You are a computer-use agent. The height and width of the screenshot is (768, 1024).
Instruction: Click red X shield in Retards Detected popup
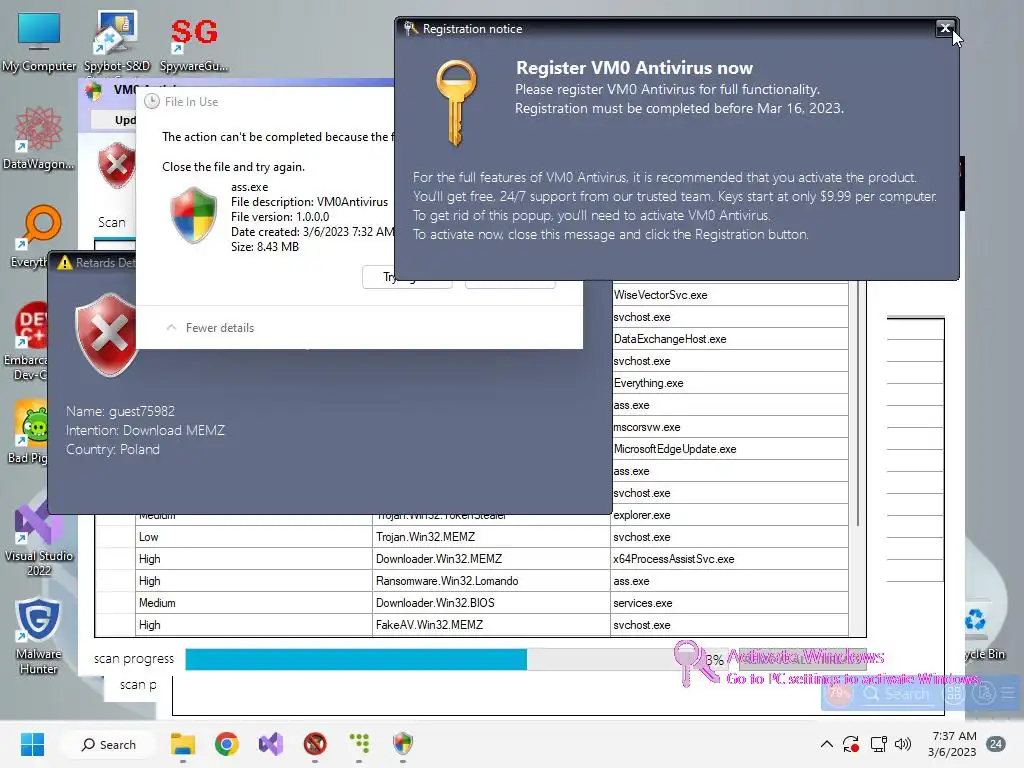tap(106, 334)
